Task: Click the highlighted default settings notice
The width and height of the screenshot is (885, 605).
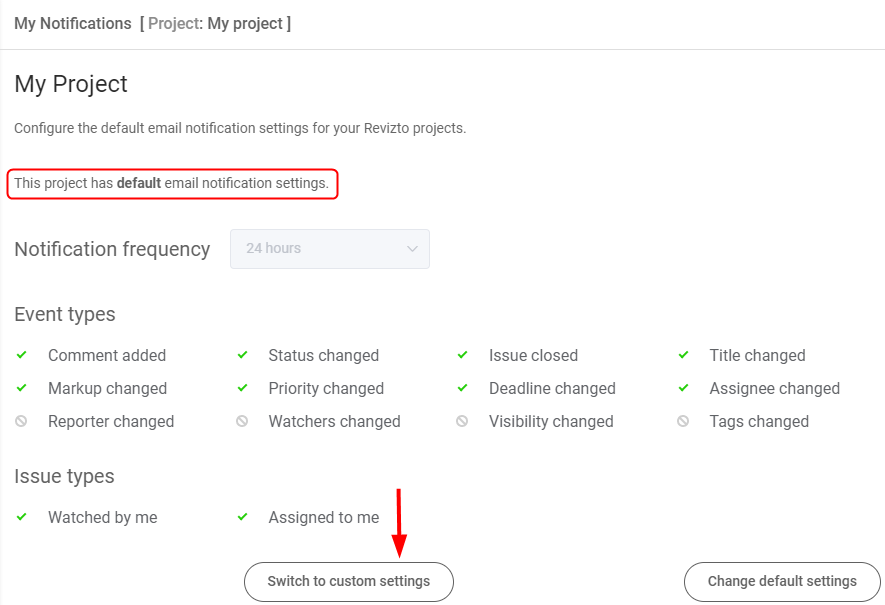Action: (x=172, y=184)
